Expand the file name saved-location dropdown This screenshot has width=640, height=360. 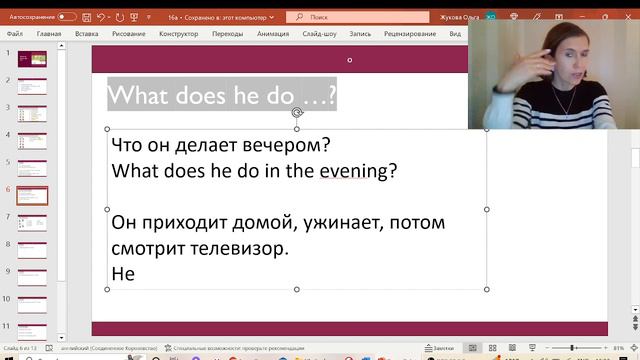[x=271, y=18]
